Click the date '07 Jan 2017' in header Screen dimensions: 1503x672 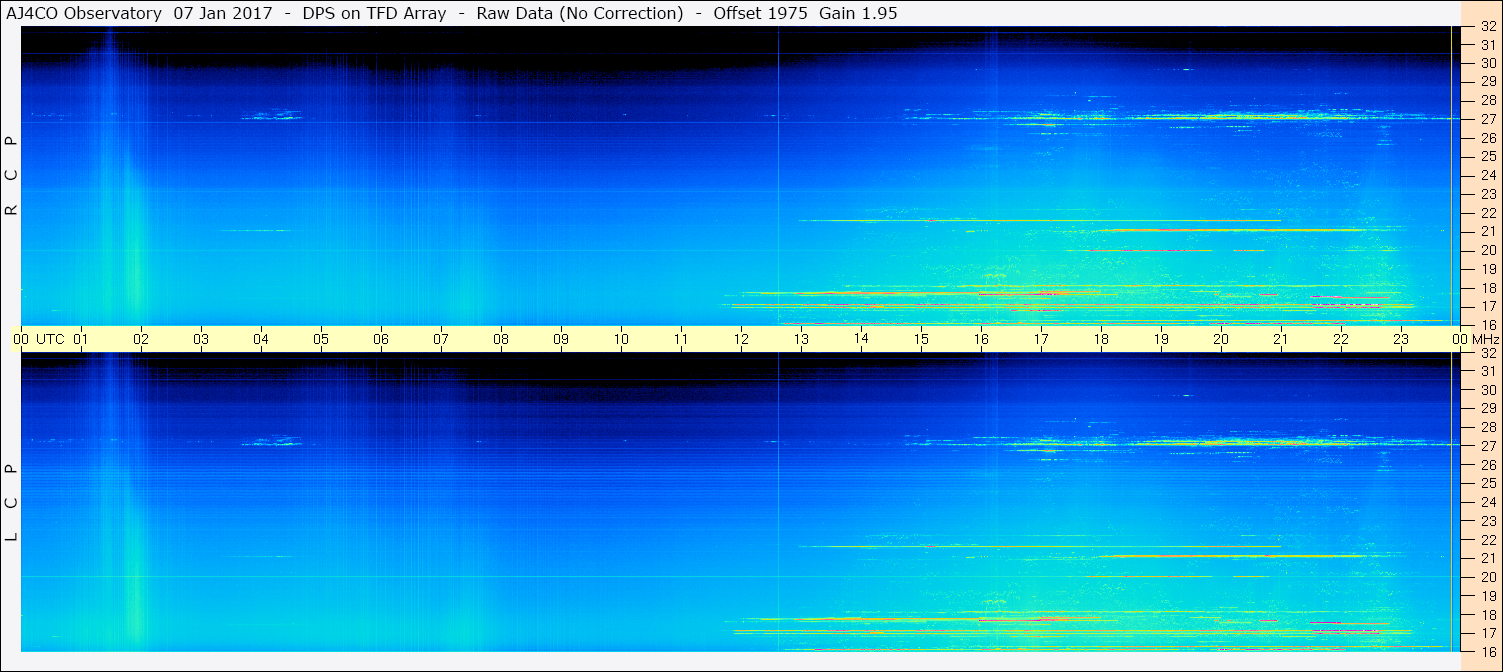223,14
